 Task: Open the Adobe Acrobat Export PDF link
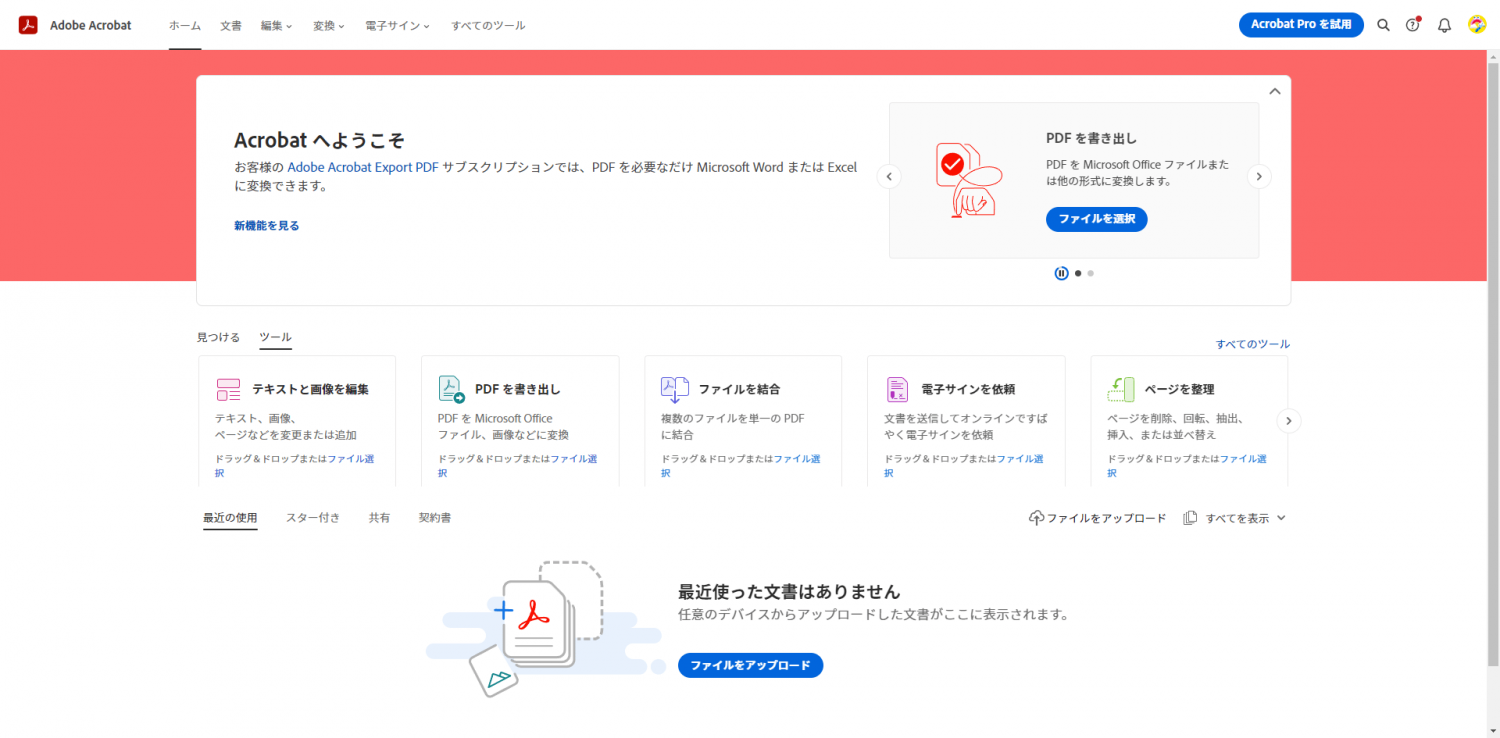point(363,167)
